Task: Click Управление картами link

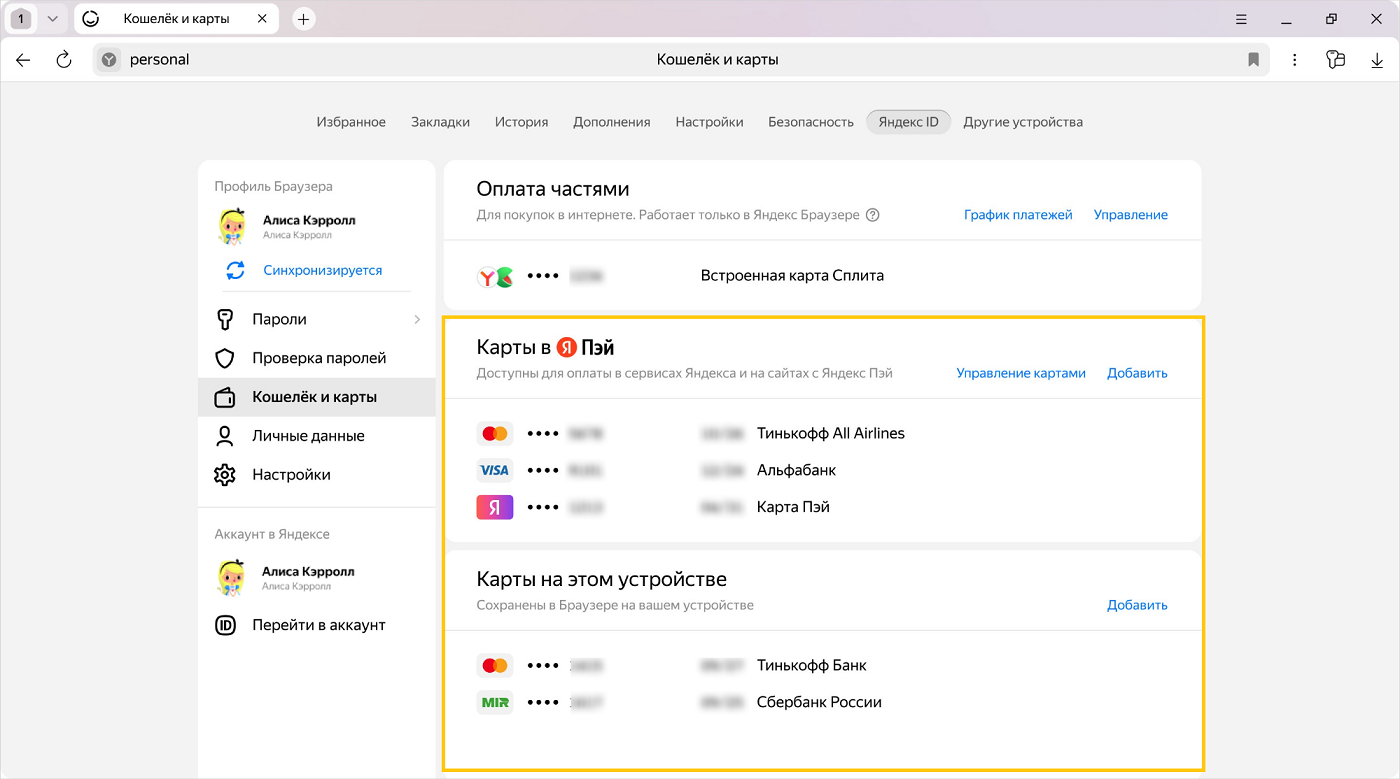Action: click(1020, 373)
